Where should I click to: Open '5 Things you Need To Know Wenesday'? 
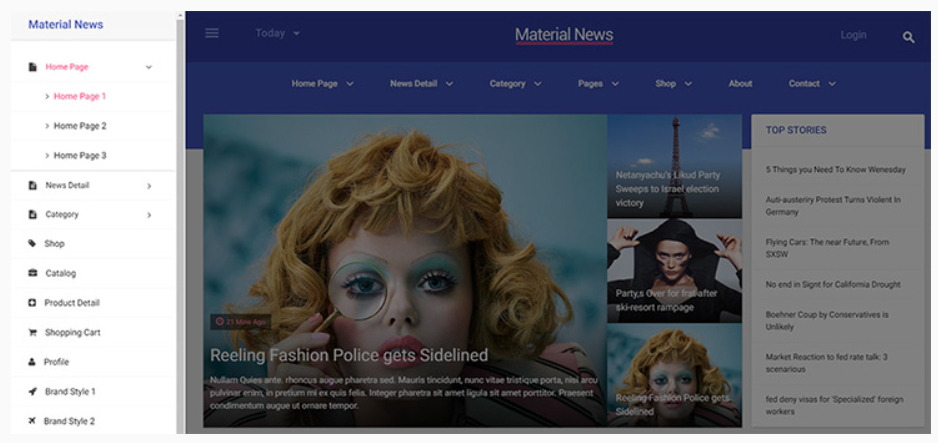[836, 170]
